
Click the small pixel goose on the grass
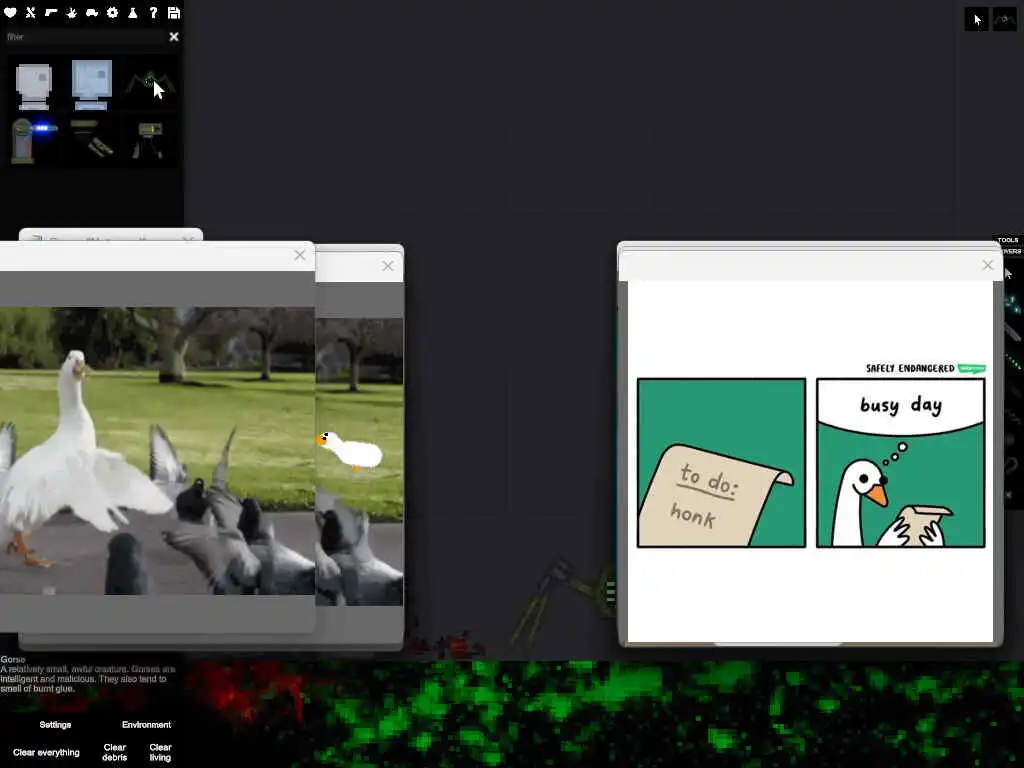(x=350, y=450)
